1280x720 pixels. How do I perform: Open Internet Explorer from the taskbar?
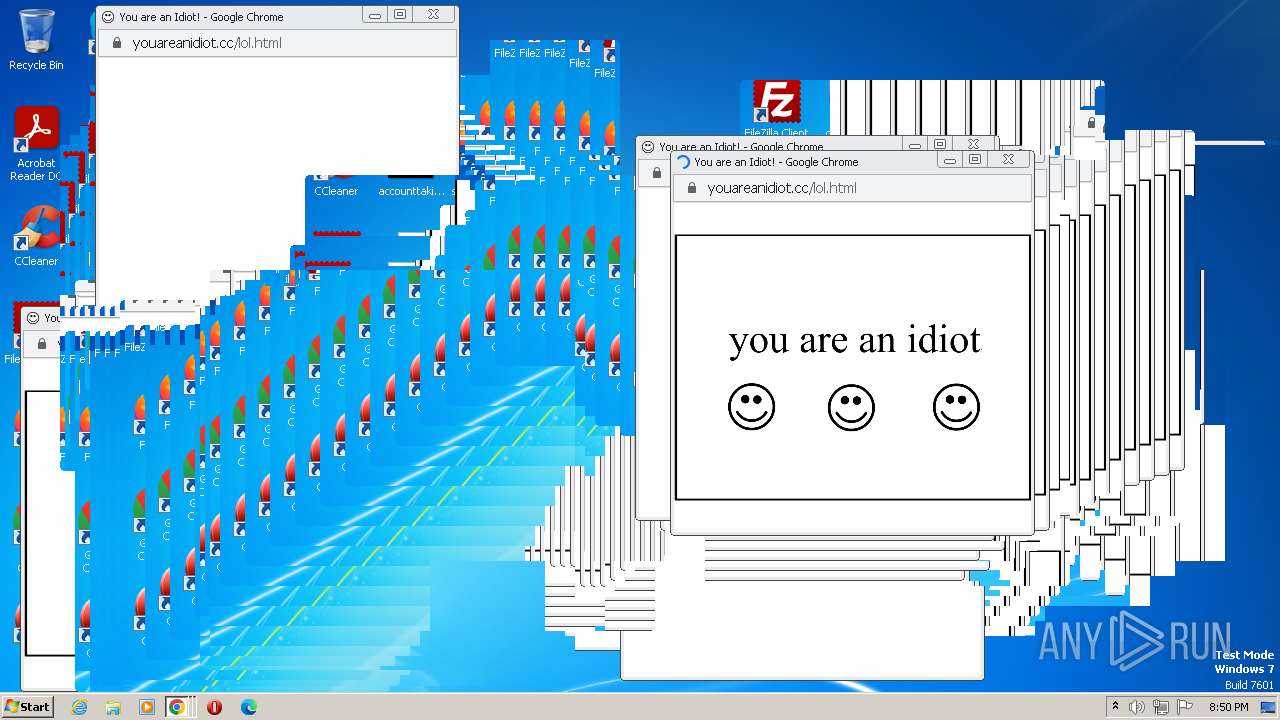[x=80, y=707]
